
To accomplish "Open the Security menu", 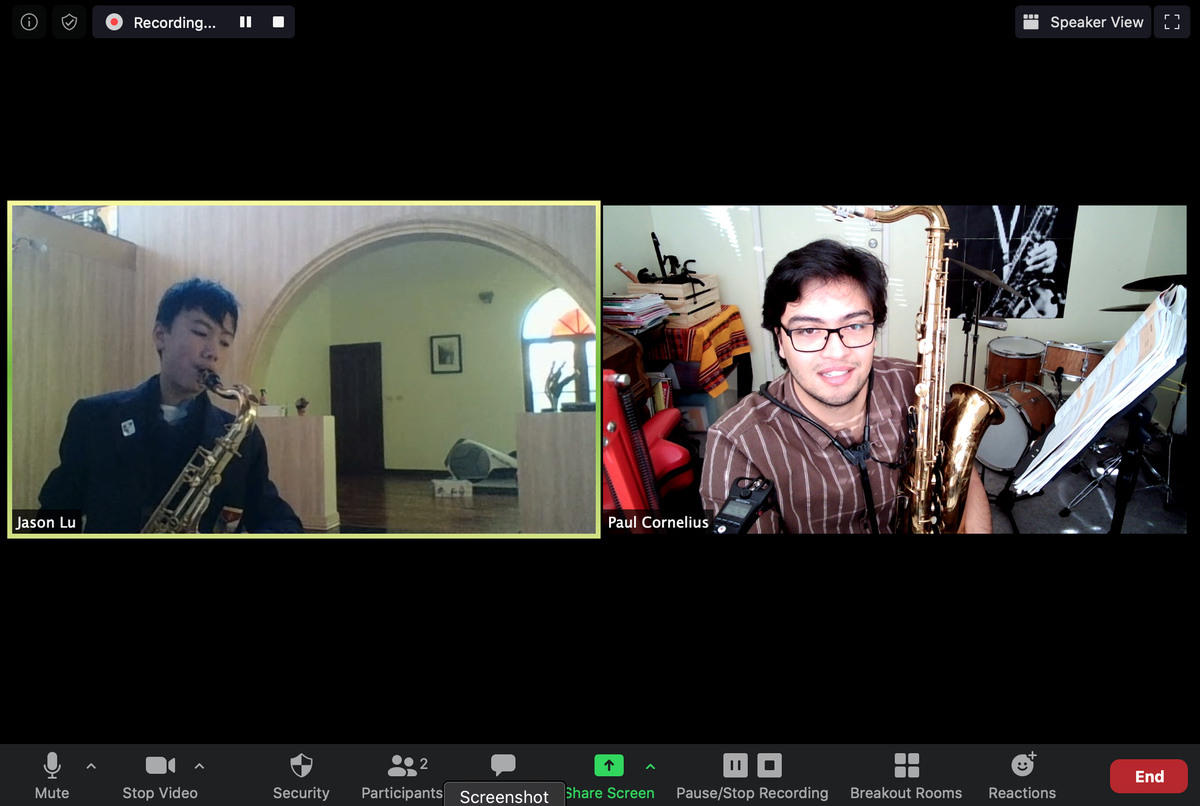I will [301, 776].
